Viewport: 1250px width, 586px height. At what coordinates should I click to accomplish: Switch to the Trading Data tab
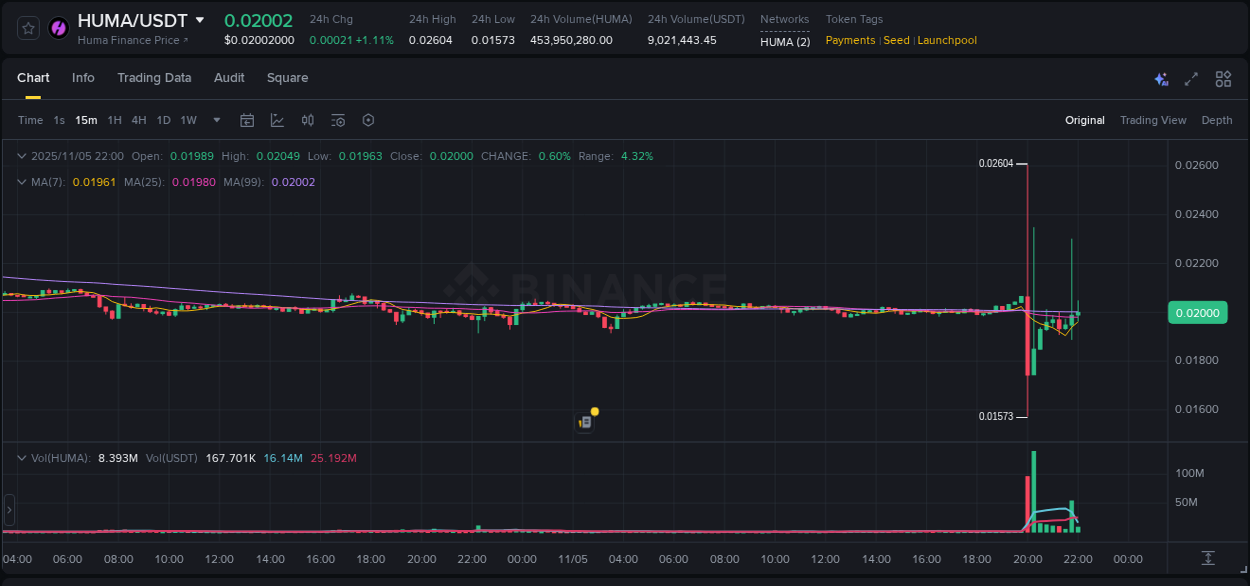click(154, 78)
